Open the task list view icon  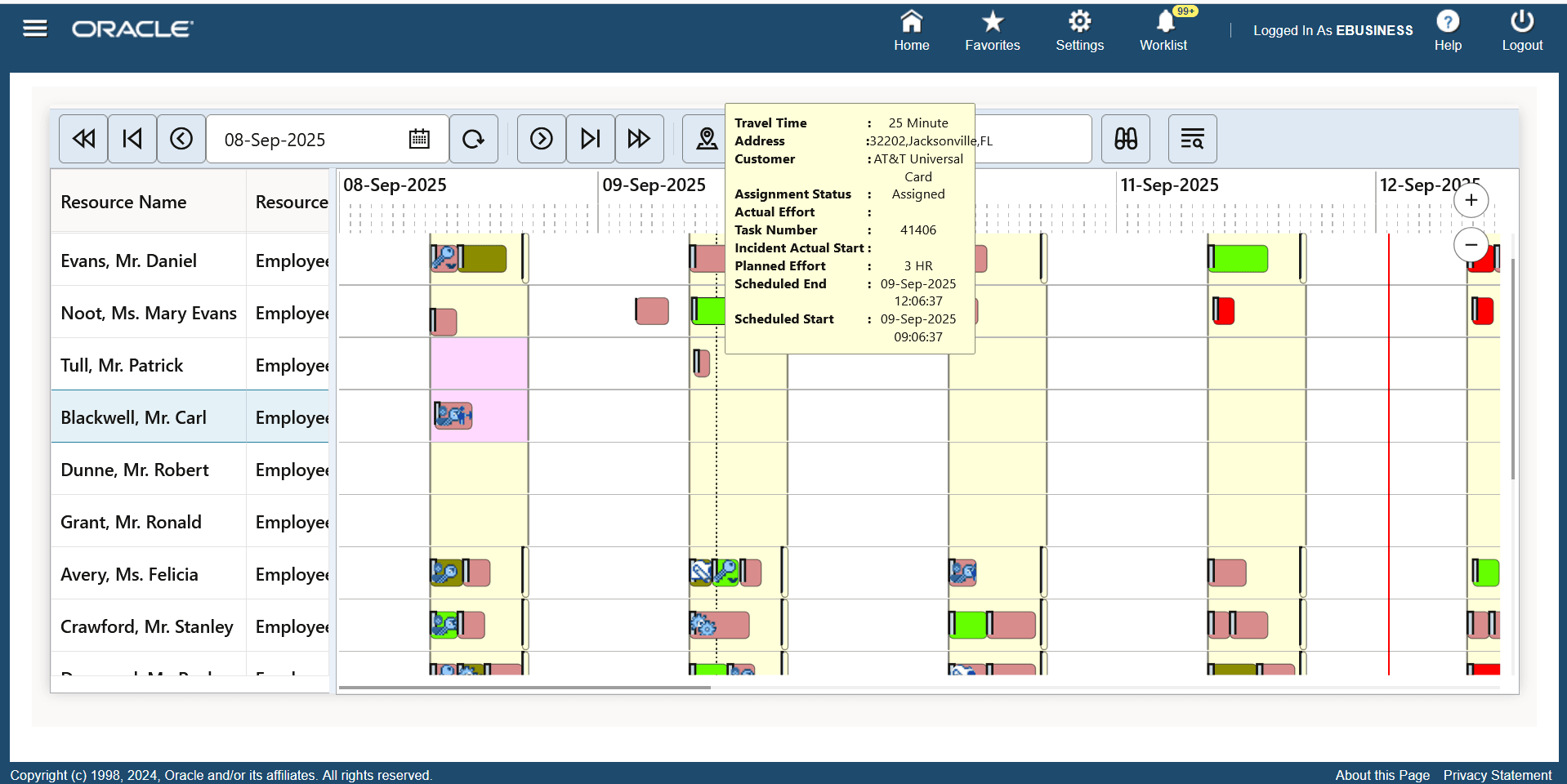point(1192,139)
